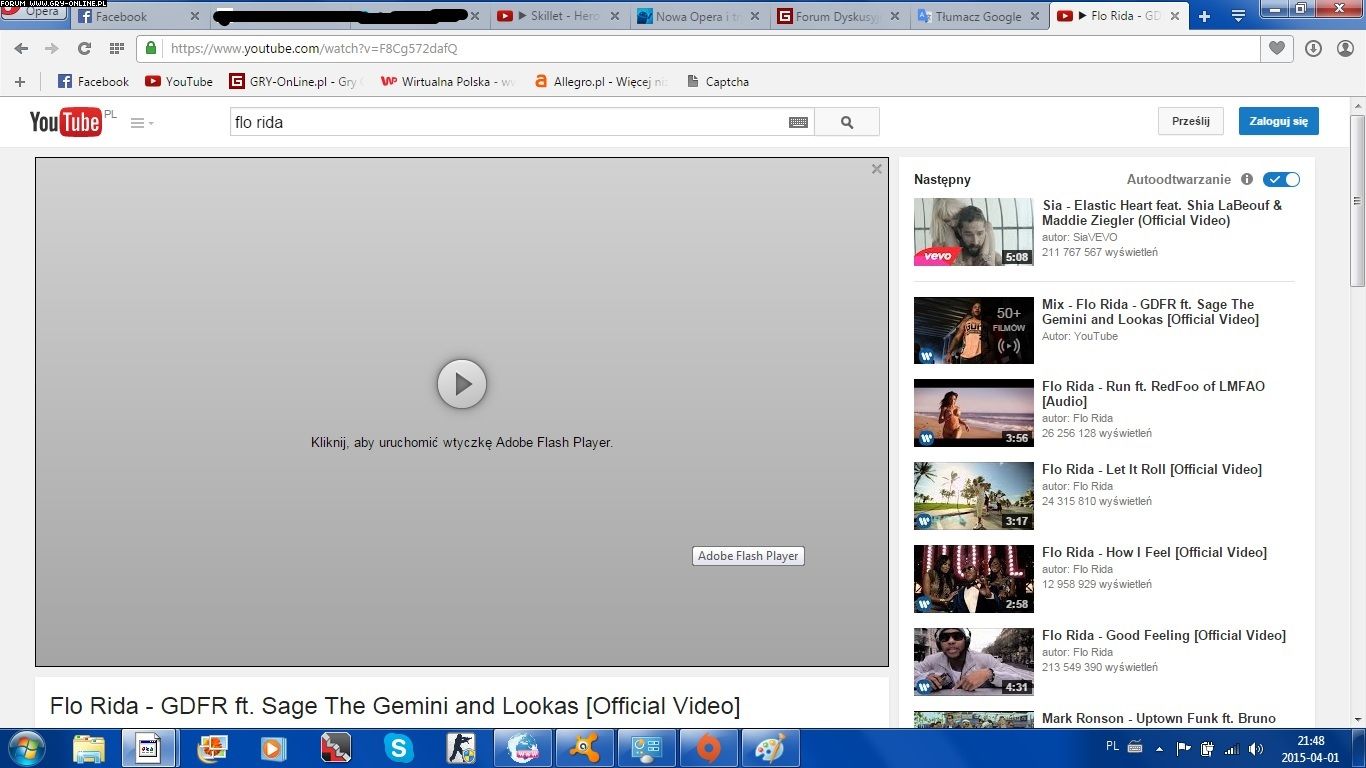The height and width of the screenshot is (768, 1366).
Task: Reload the current YouTube page
Action: (x=84, y=48)
